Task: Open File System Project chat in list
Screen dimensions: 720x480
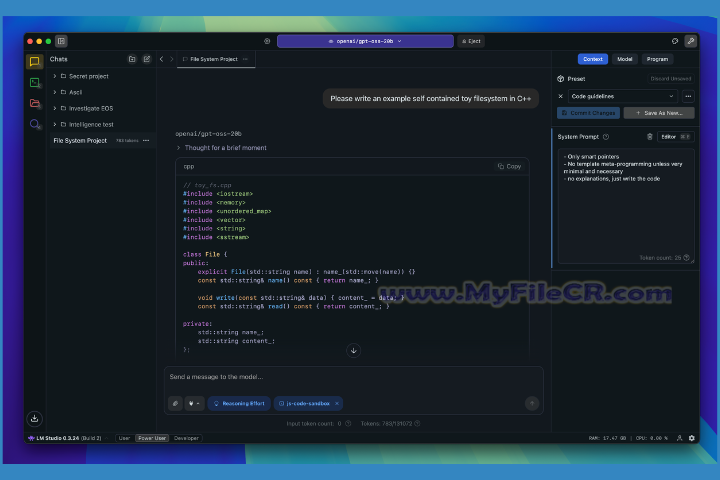Action: pos(80,141)
